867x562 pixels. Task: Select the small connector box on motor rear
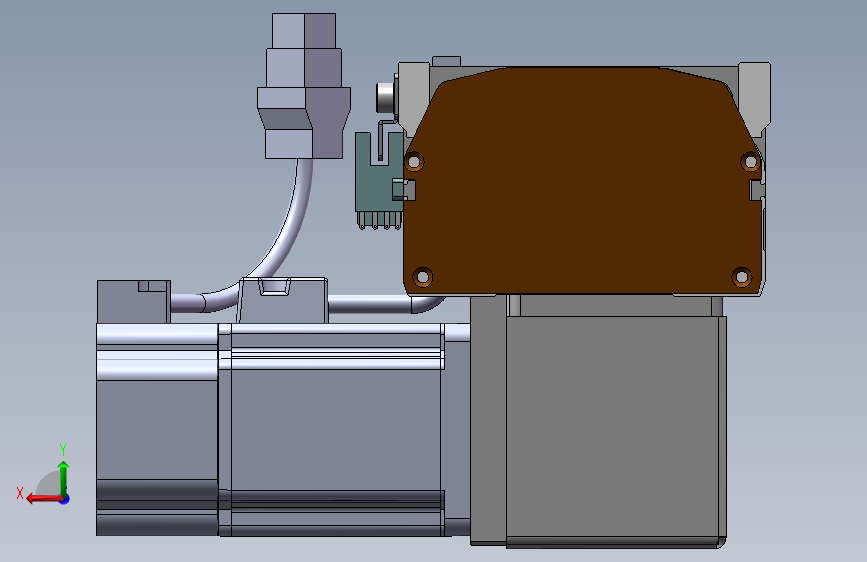[133, 301]
